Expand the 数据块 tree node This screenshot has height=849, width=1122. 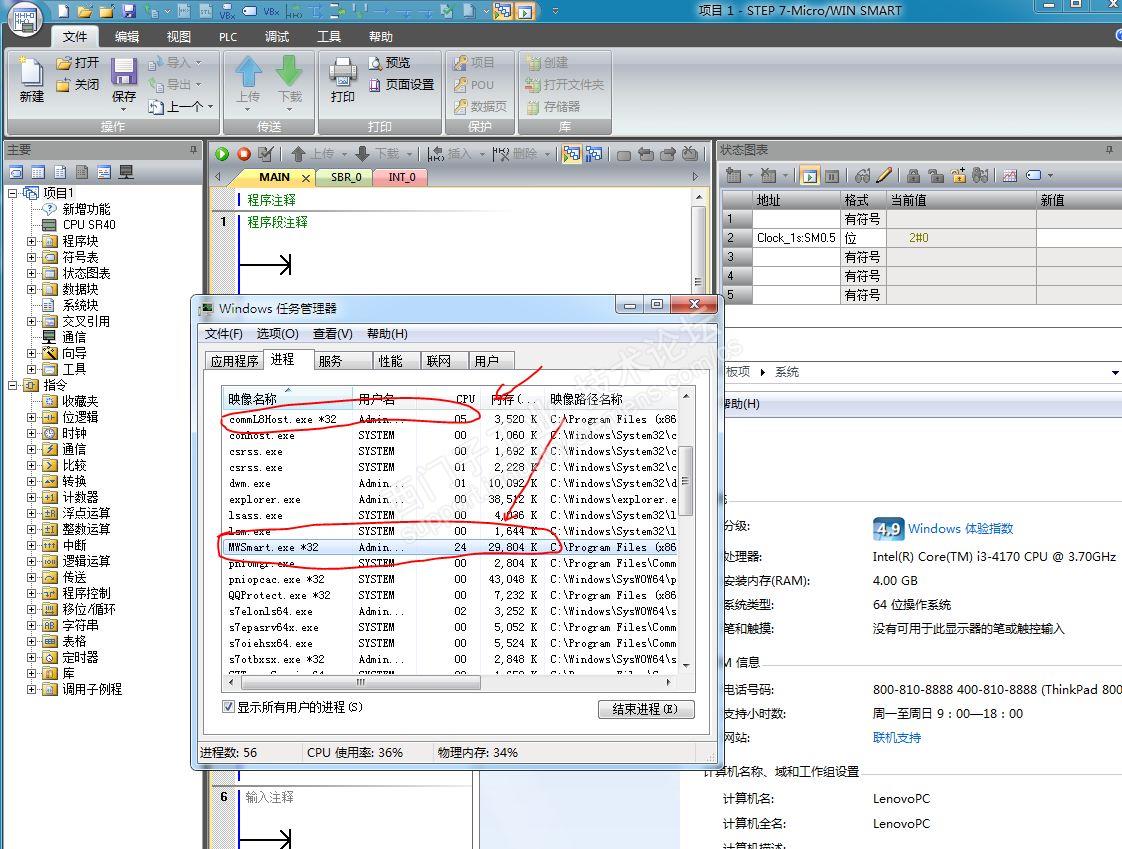click(31, 289)
